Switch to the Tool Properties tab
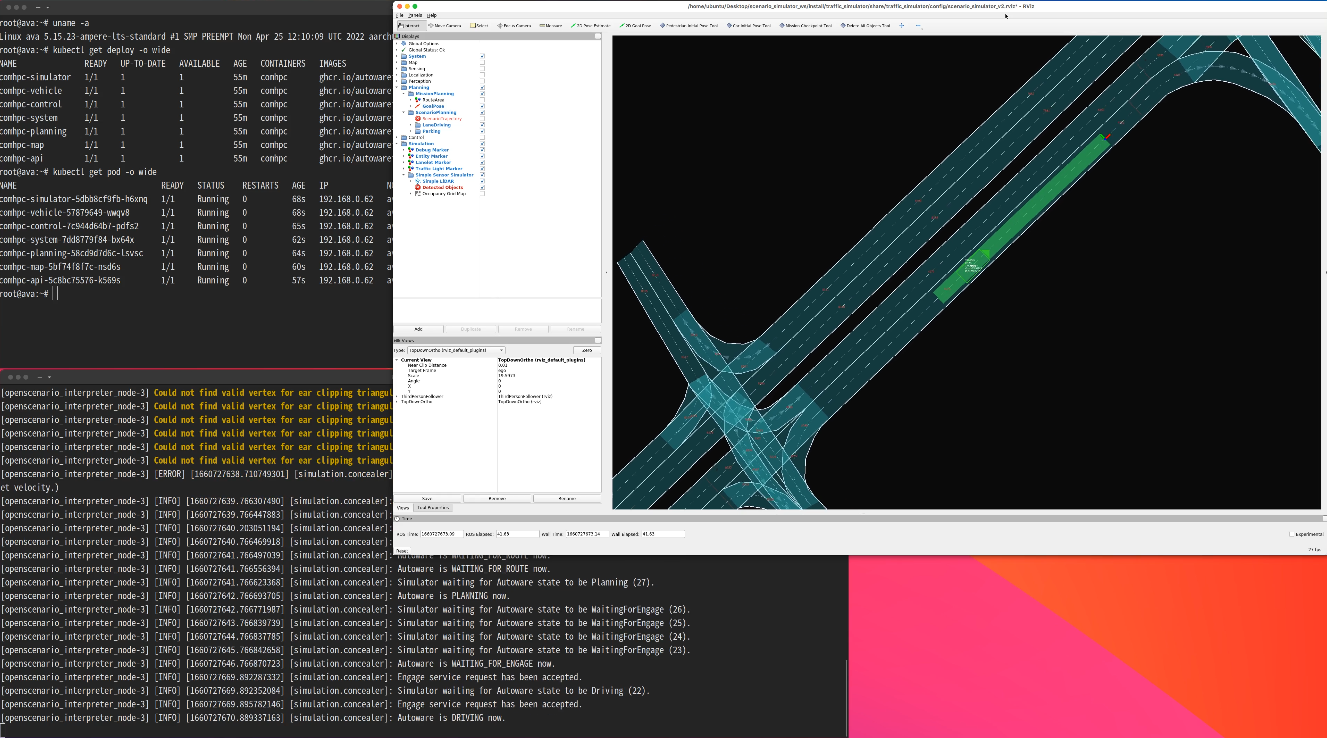Screen dimensions: 1327x738 coord(433,508)
